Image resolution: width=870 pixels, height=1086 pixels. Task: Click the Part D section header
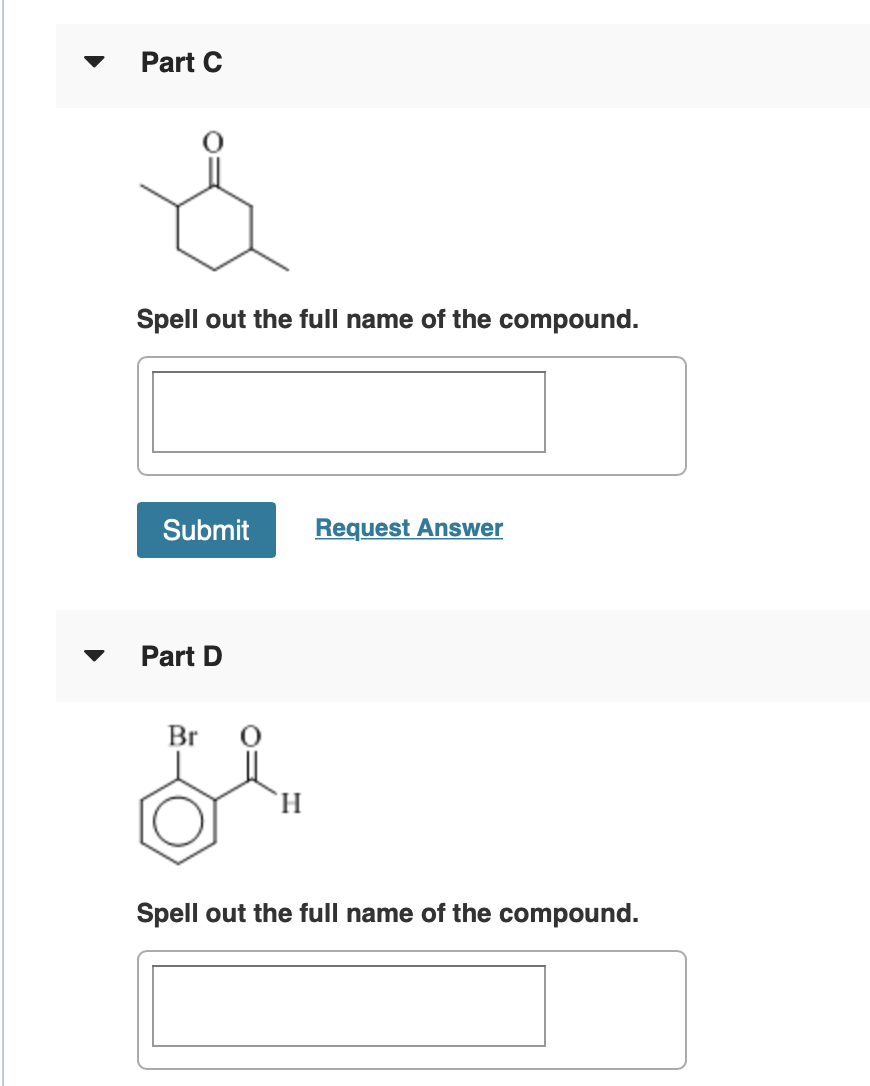pos(182,656)
